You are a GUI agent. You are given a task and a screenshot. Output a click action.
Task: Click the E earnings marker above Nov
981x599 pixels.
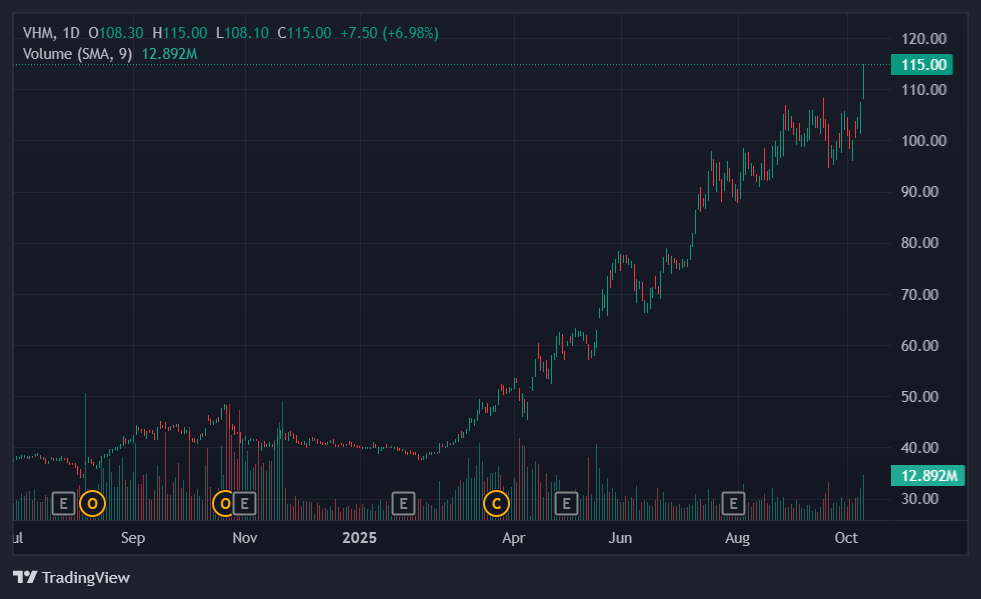pos(244,503)
